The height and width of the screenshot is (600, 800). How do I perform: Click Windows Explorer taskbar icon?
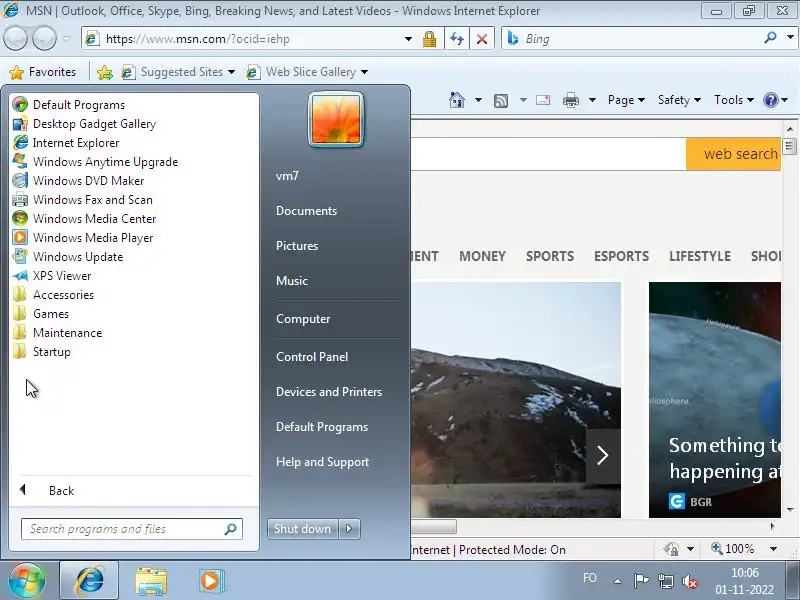click(151, 581)
